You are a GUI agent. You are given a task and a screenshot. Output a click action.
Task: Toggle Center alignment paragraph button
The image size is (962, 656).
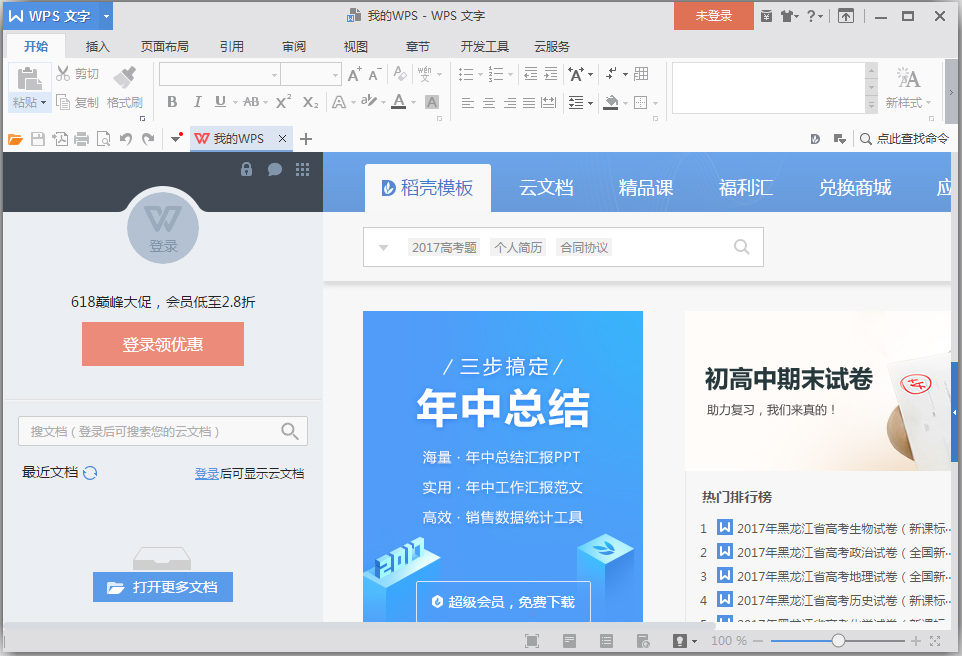(x=488, y=102)
